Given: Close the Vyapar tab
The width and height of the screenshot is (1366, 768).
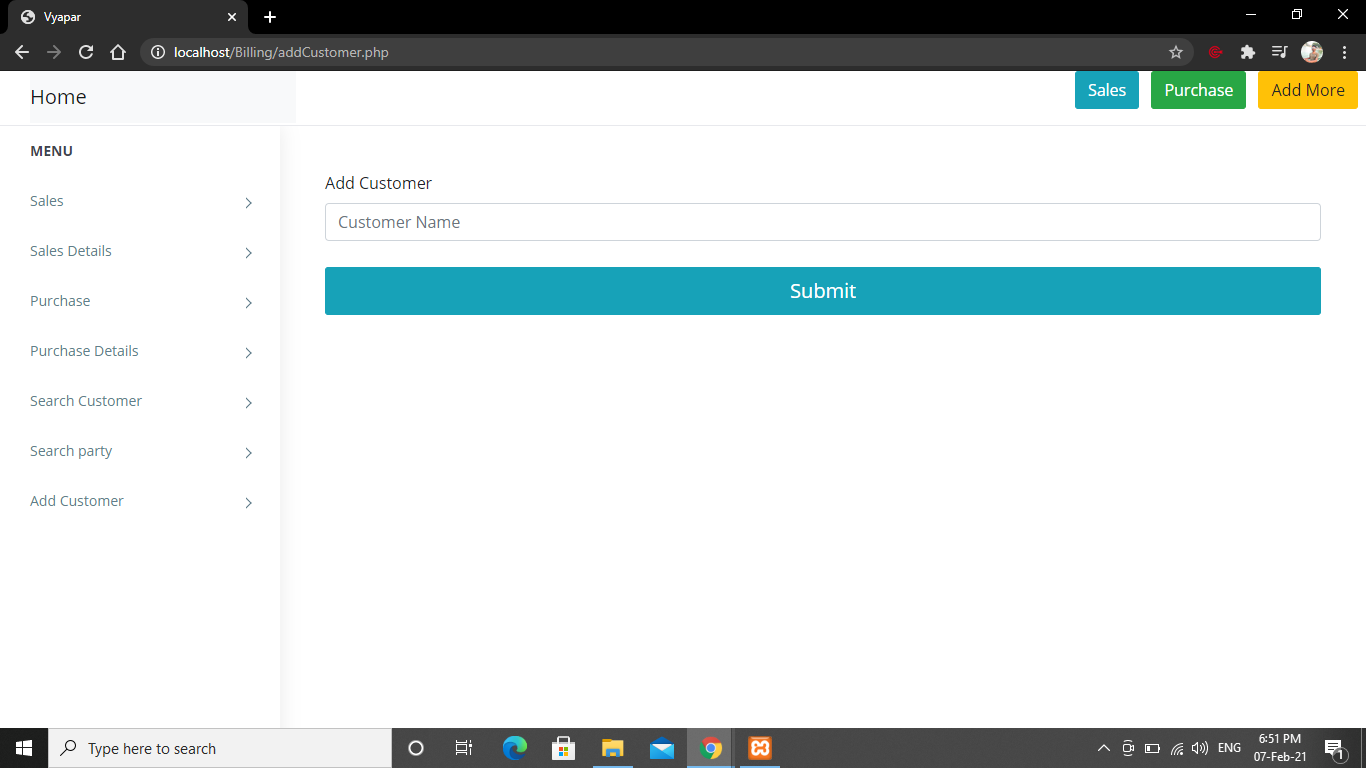Looking at the screenshot, I should coord(232,17).
